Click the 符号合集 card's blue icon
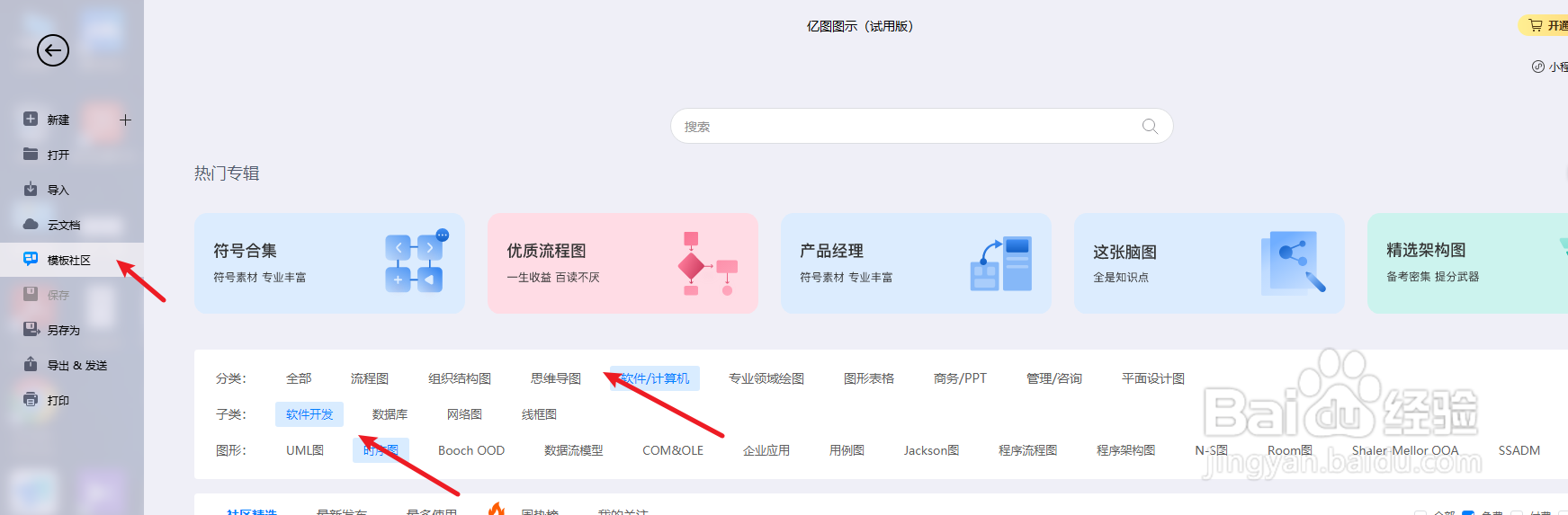Screen dimensions: 1568x515 coord(416,262)
